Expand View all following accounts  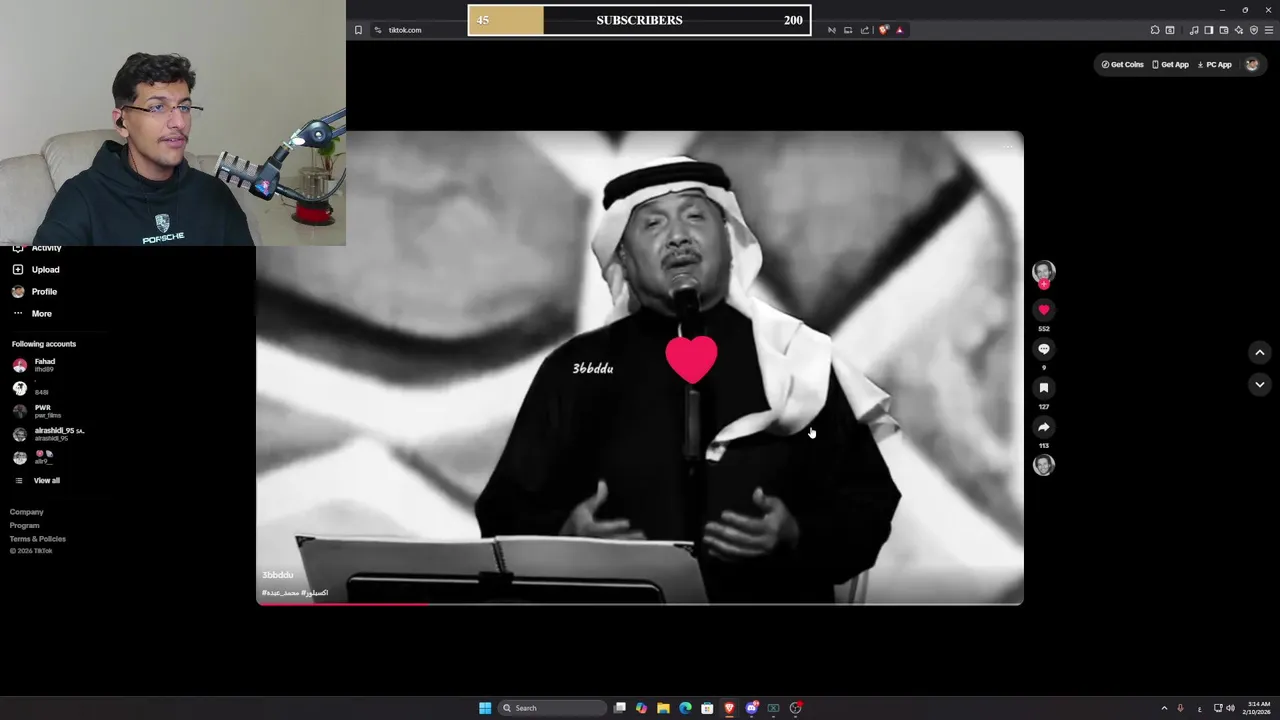pyautogui.click(x=37, y=481)
